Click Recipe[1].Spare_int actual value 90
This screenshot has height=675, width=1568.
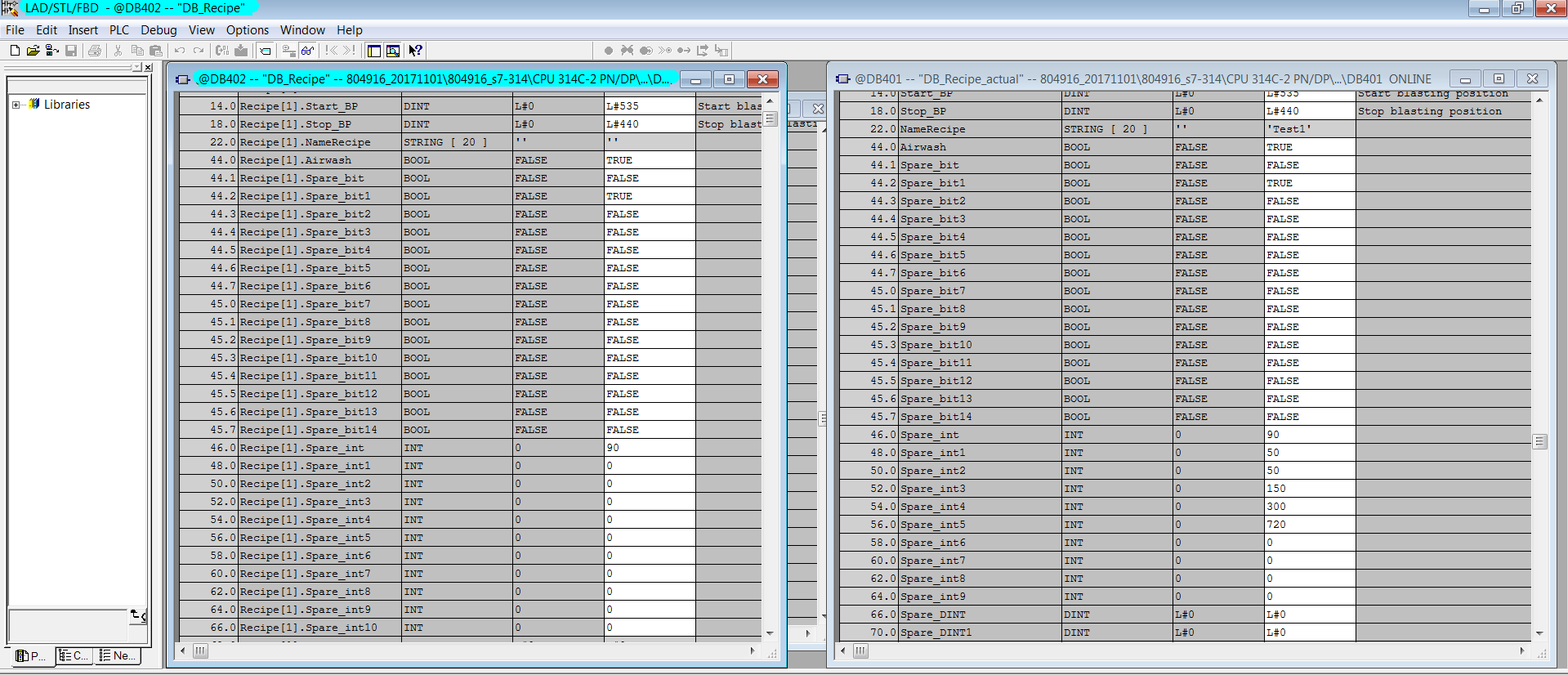[x=650, y=448]
